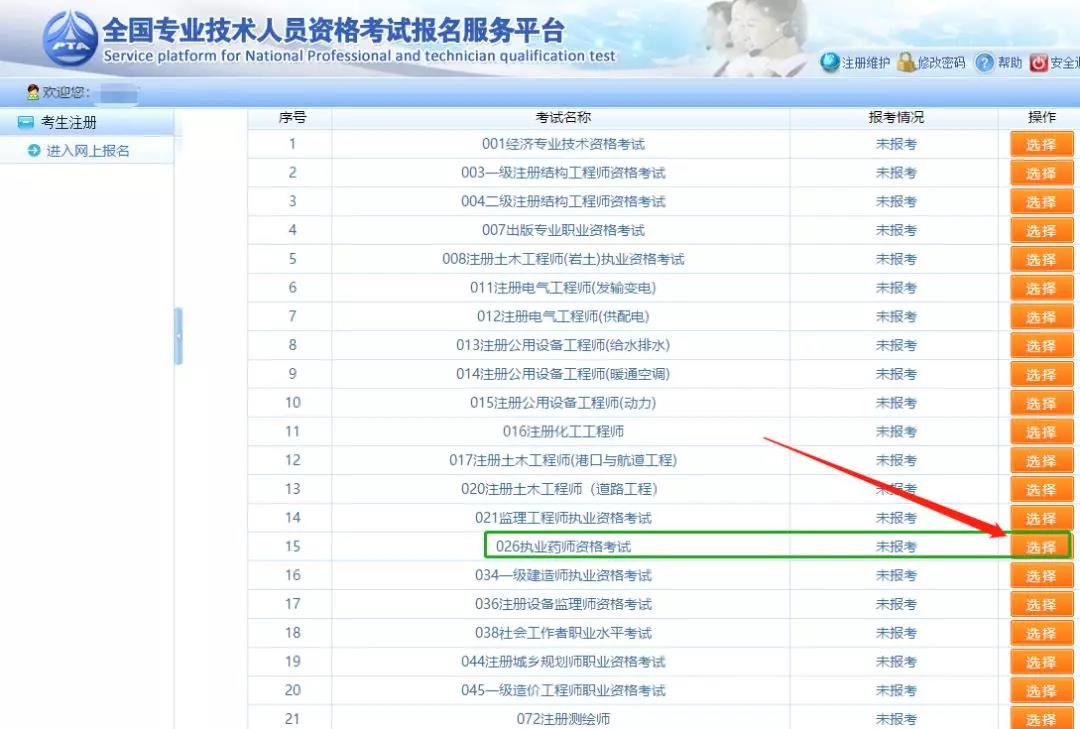Image resolution: width=1080 pixels, height=729 pixels.
Task: Click 选择 for 026执业药师资格考试
Action: click(x=1041, y=547)
